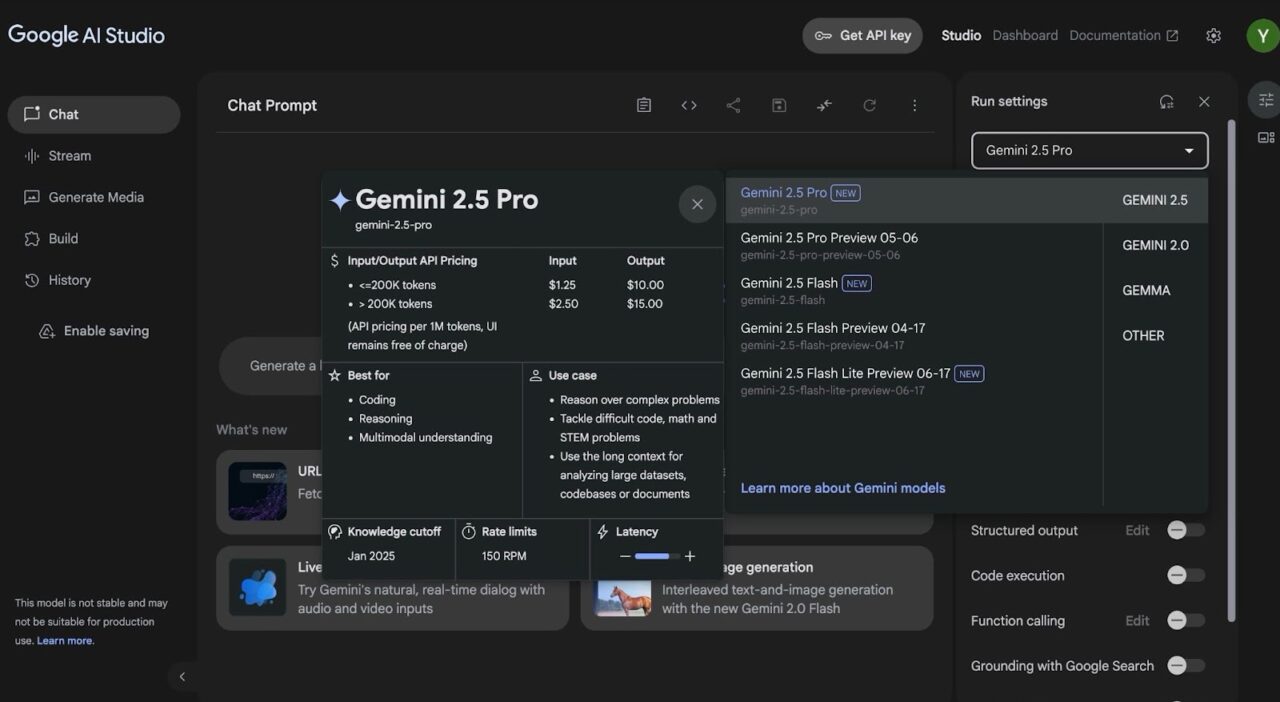Toggle Grounding with Google Search switch
This screenshot has height=702, width=1280.
click(x=1186, y=666)
